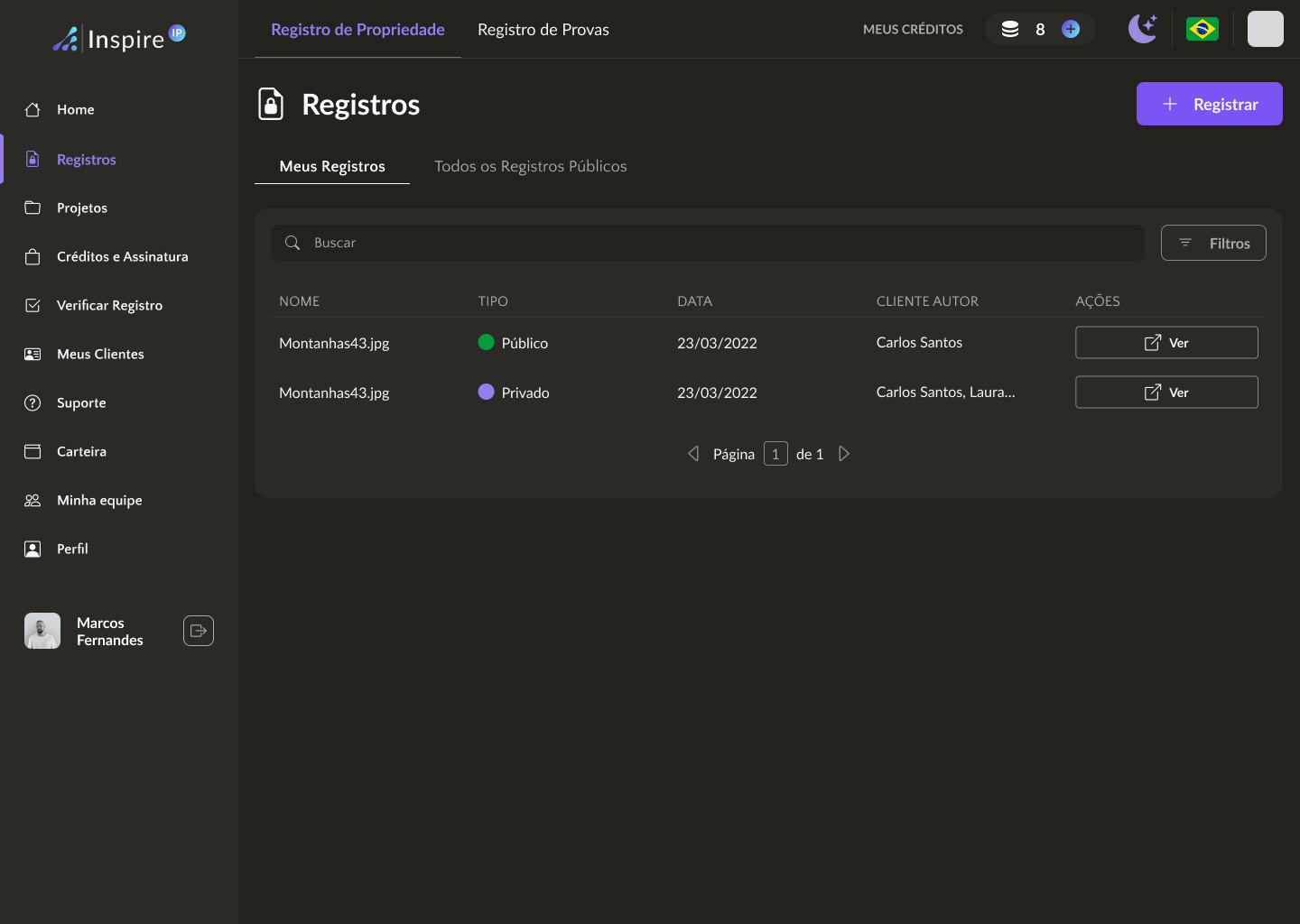The height and width of the screenshot is (924, 1300).
Task: Click the add credits plus icon
Action: (x=1071, y=29)
